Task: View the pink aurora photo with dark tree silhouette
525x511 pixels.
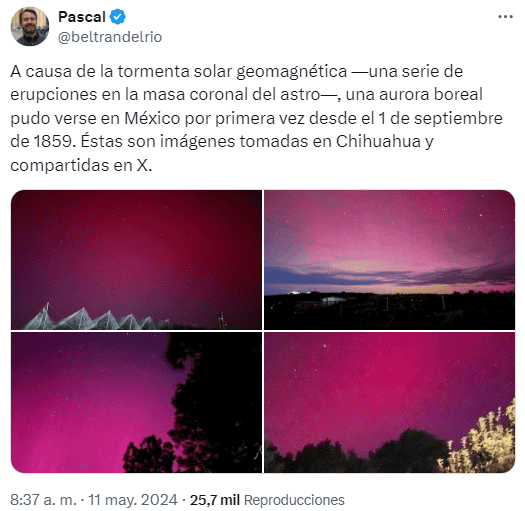Action: [136, 403]
